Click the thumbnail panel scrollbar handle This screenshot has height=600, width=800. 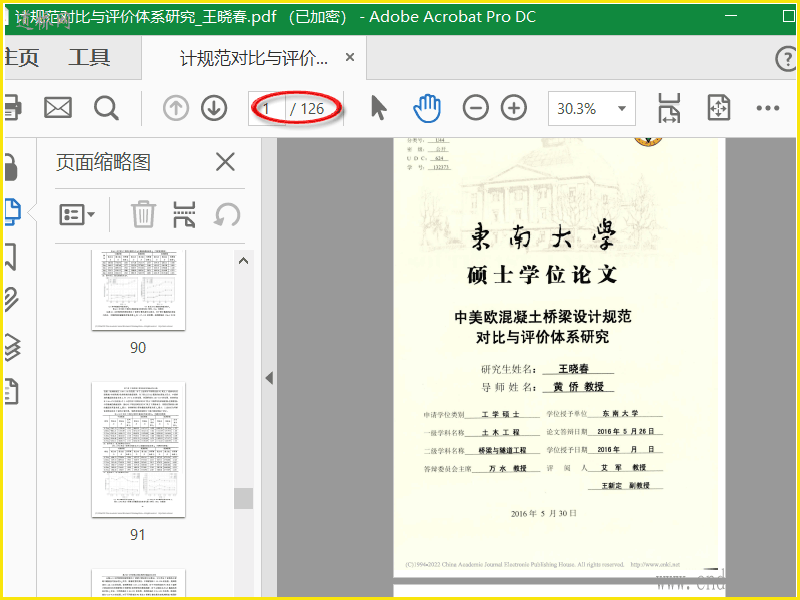243,498
